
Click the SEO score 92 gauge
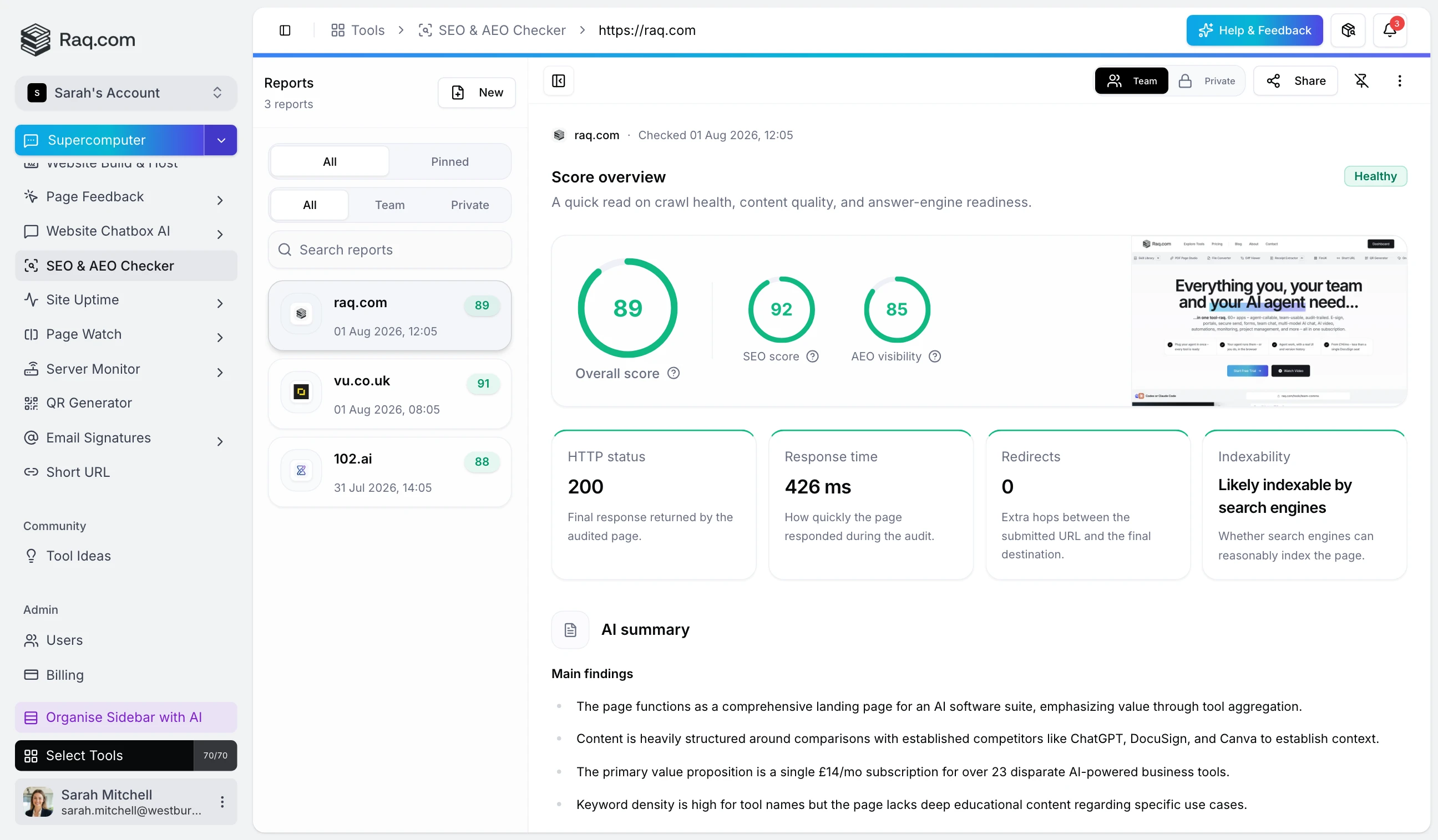click(781, 309)
